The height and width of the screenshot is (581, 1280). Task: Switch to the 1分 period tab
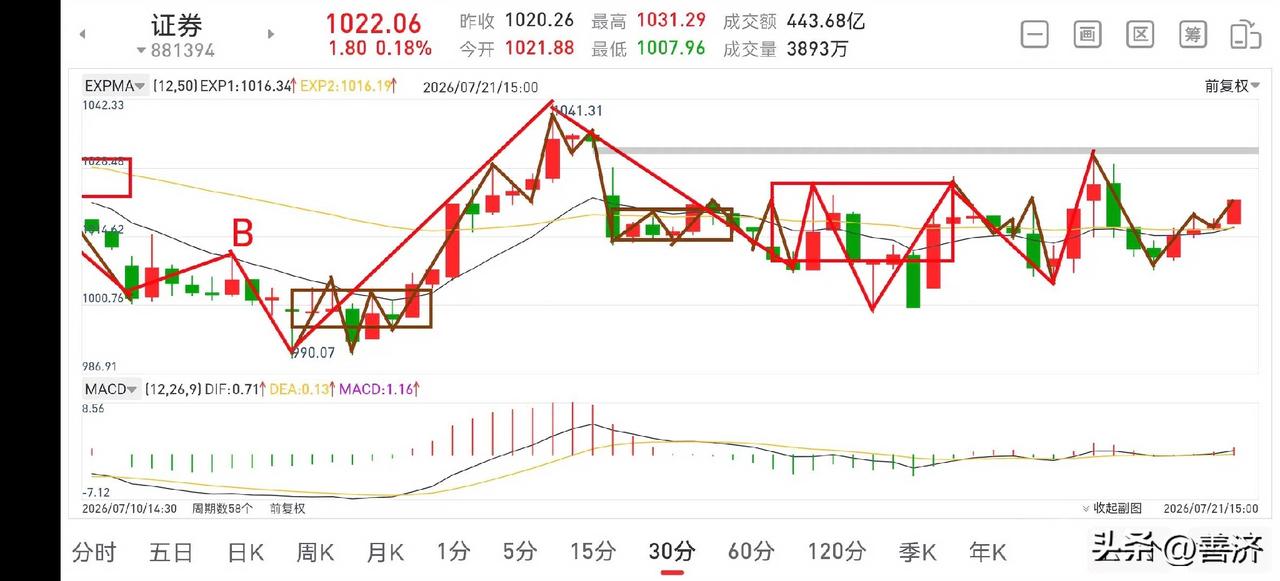pyautogui.click(x=453, y=551)
